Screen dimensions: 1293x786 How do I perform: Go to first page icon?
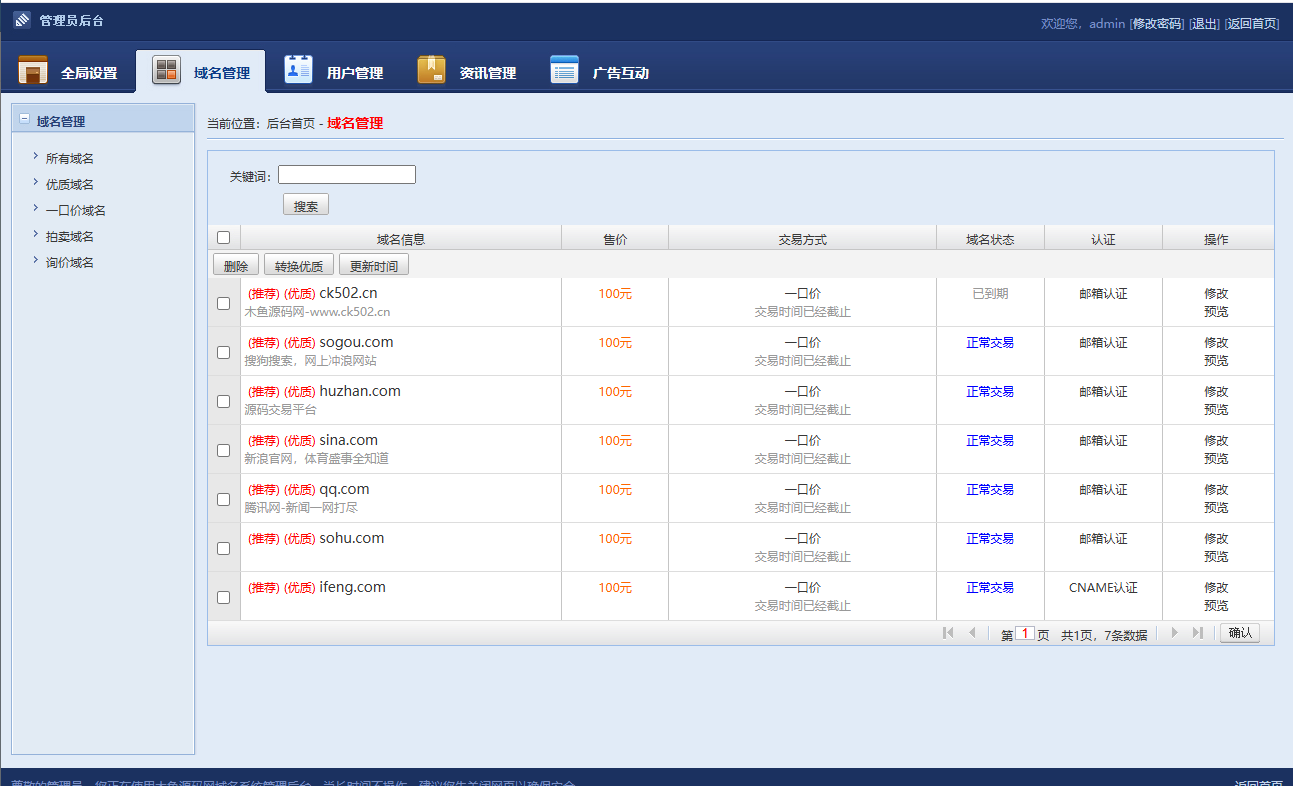pos(948,633)
